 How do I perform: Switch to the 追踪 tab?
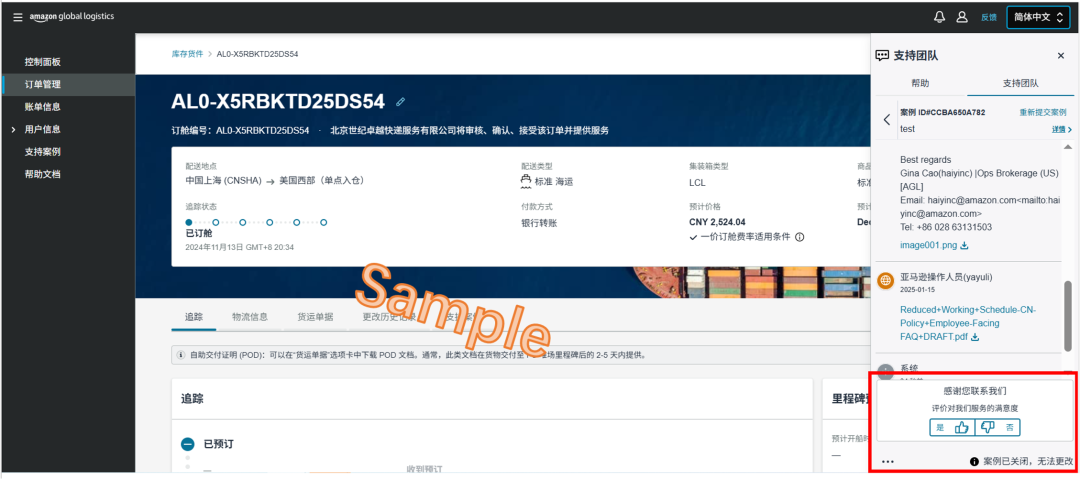[x=194, y=317]
